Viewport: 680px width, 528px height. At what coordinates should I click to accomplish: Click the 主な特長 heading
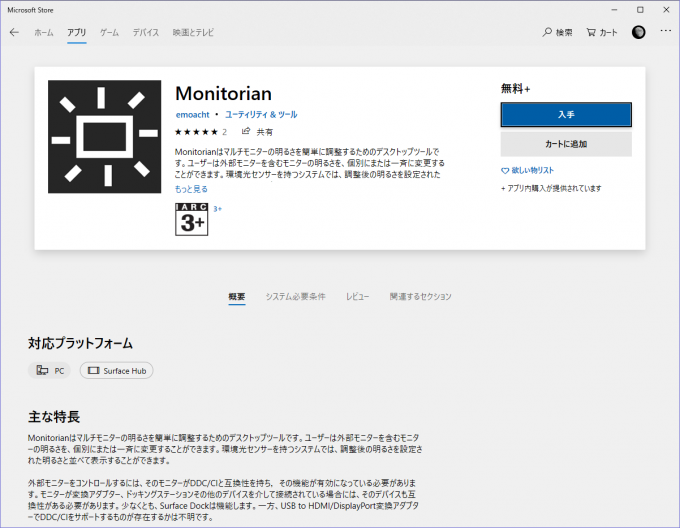54,417
